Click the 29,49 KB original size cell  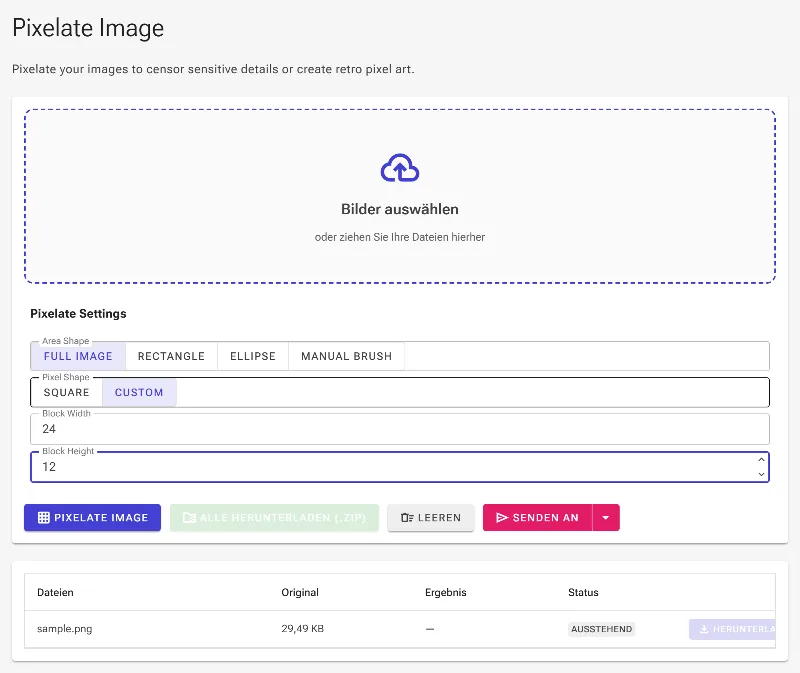click(x=303, y=629)
